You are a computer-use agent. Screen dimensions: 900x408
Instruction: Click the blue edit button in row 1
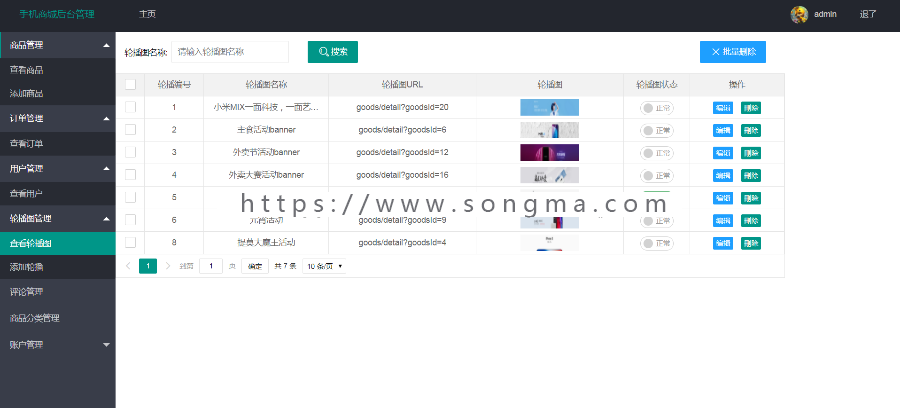[x=723, y=108]
